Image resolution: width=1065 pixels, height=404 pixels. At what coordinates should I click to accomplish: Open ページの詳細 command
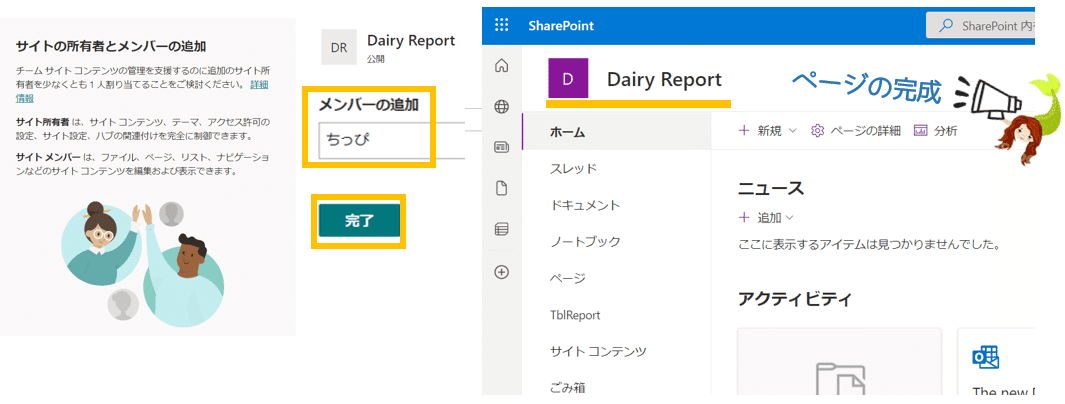(856, 131)
